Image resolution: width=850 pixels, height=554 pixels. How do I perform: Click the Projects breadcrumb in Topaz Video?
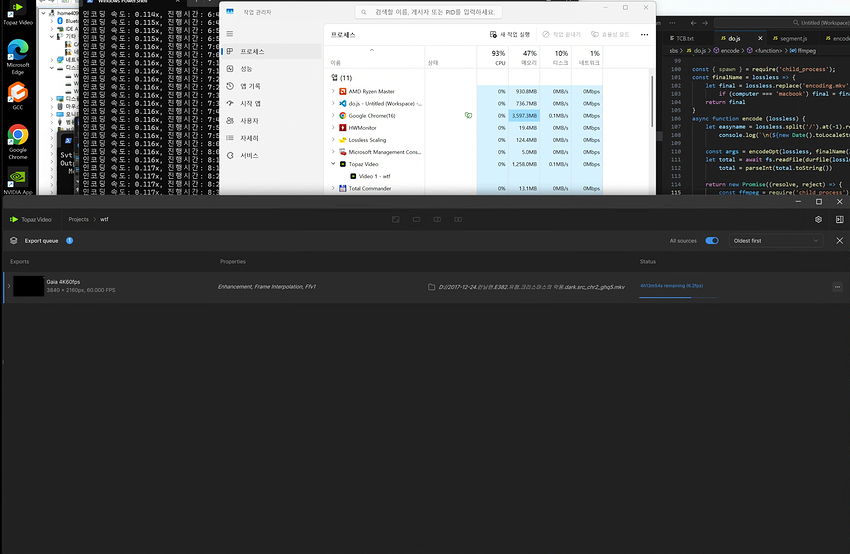78,219
